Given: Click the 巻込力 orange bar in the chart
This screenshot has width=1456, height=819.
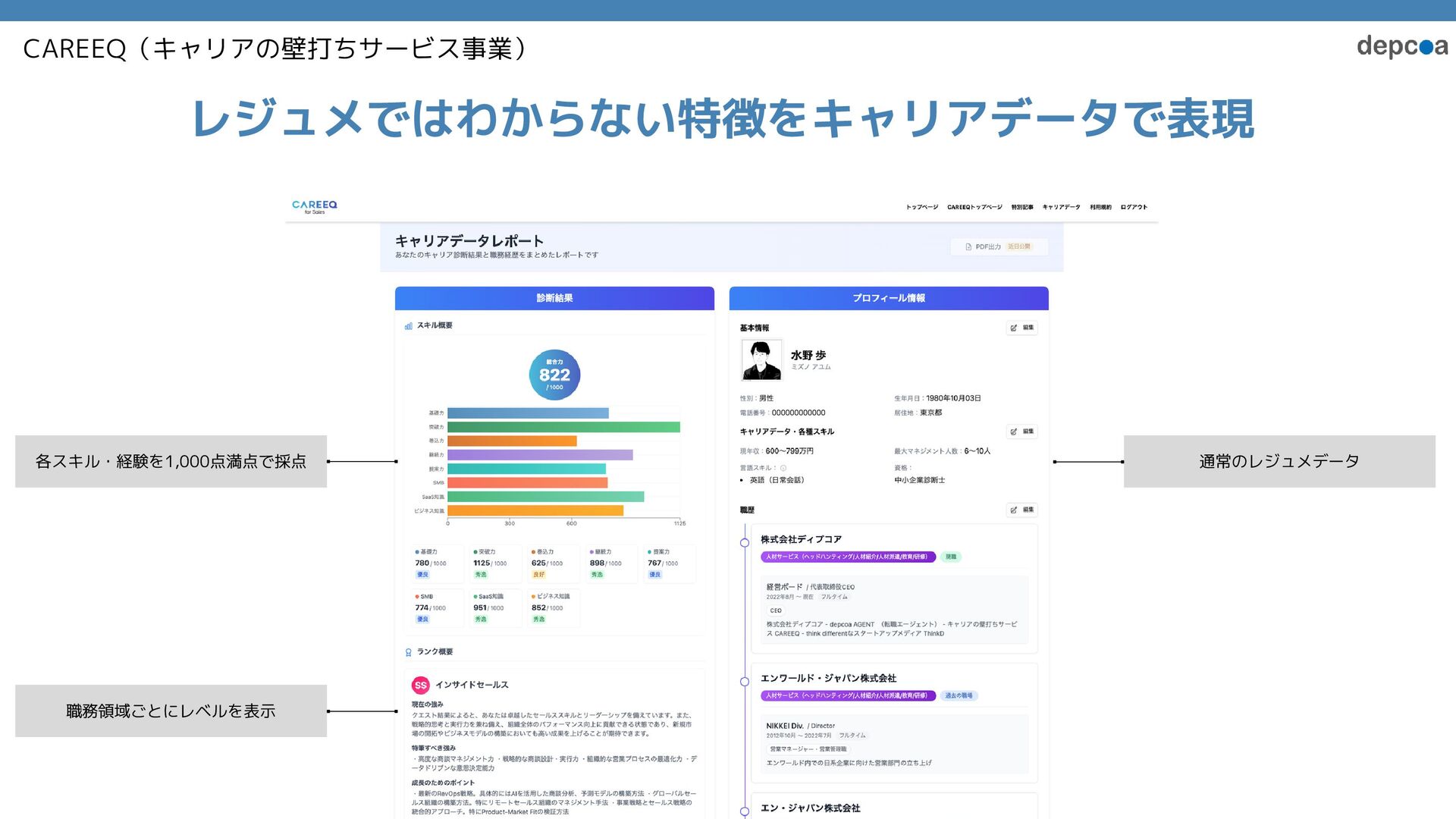Looking at the screenshot, I should [512, 441].
